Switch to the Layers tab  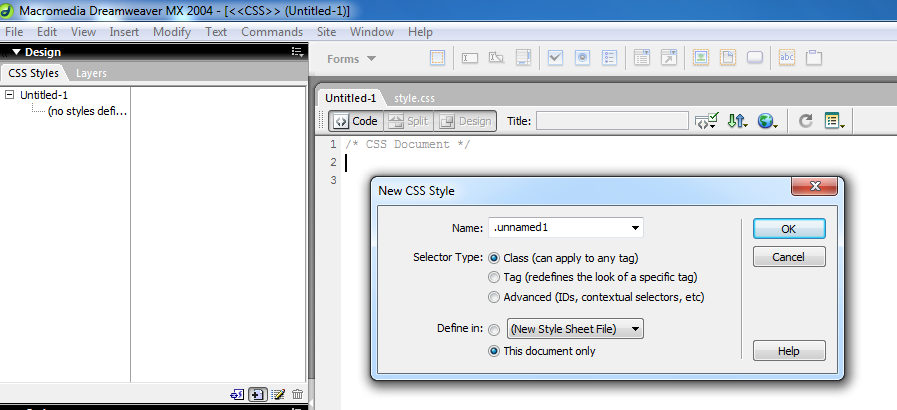[x=91, y=73]
